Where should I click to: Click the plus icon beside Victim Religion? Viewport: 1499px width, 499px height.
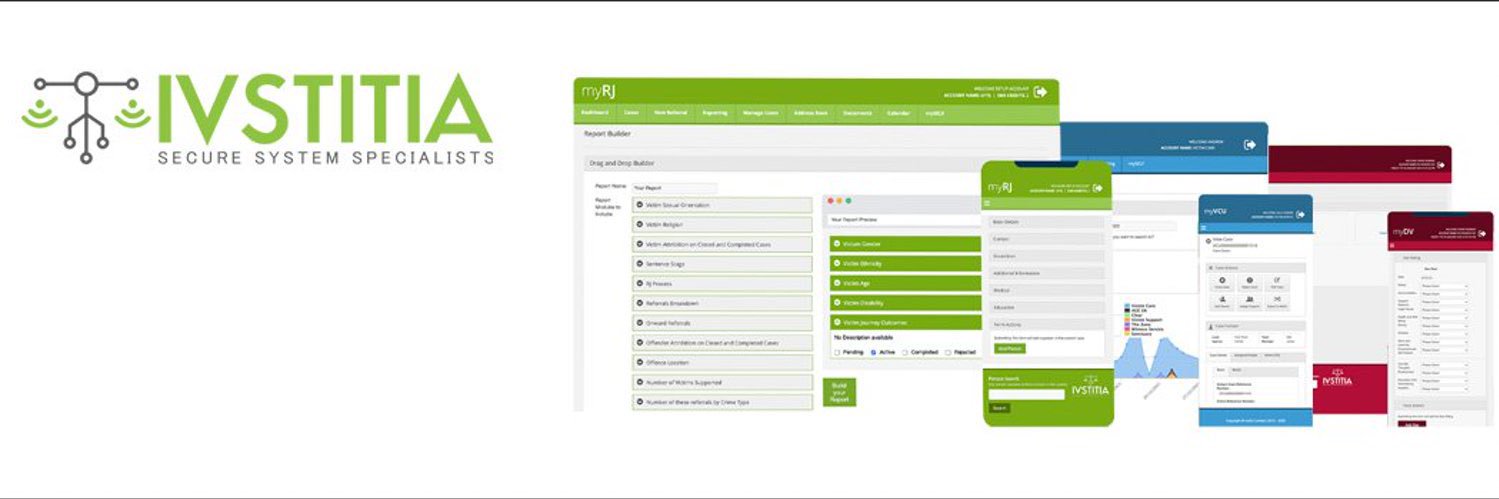[x=640, y=225]
